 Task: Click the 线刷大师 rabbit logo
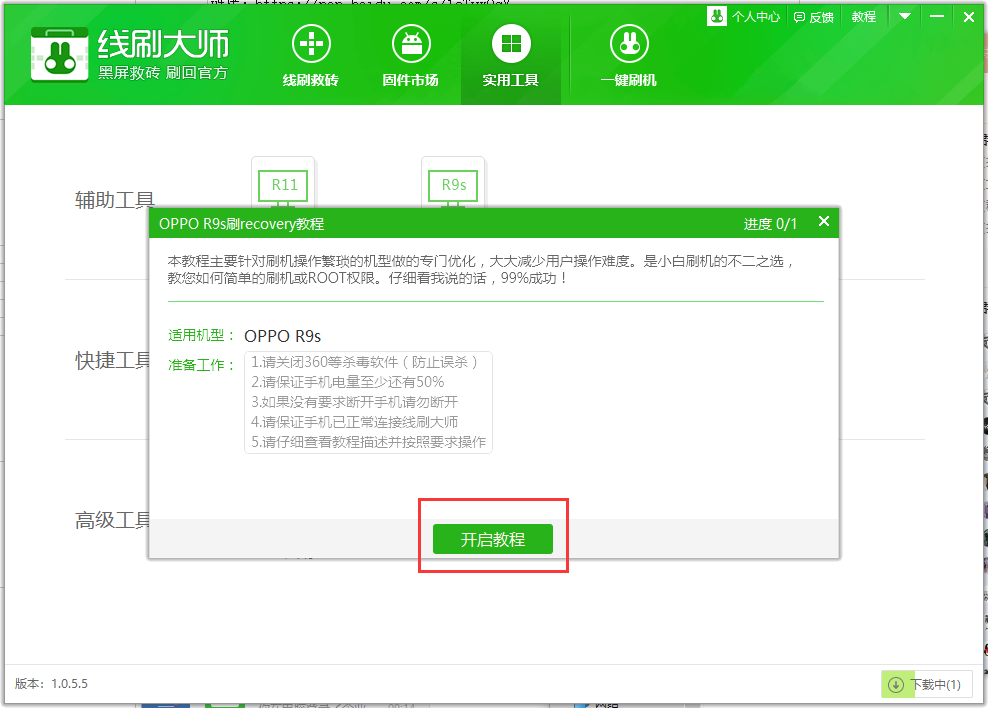point(59,55)
